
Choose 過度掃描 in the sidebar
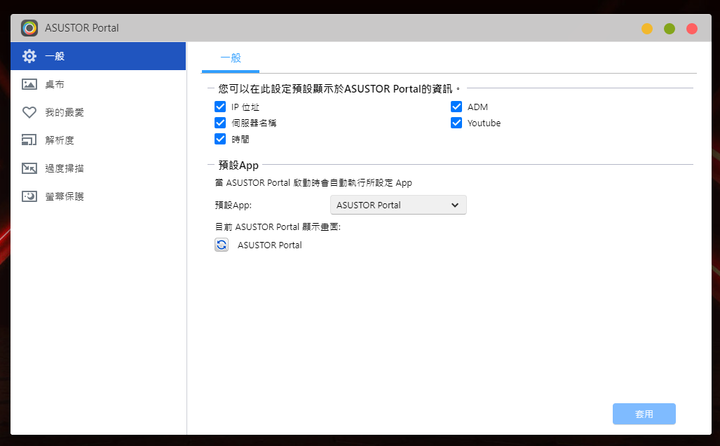(x=98, y=168)
